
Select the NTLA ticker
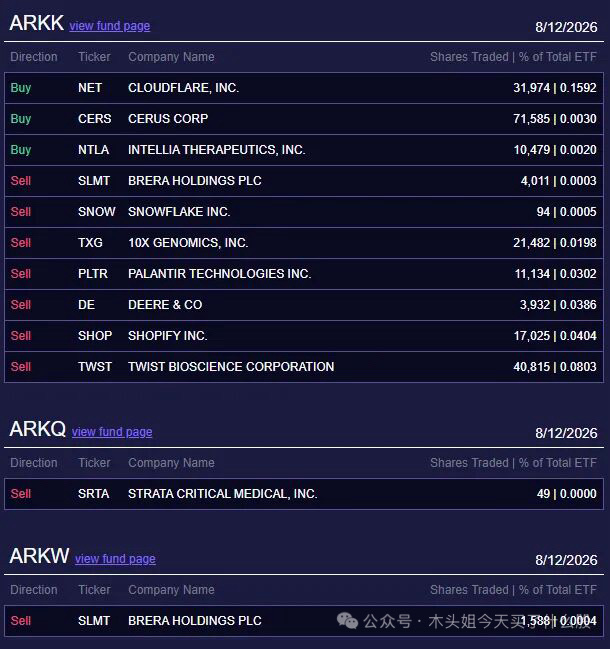click(94, 150)
